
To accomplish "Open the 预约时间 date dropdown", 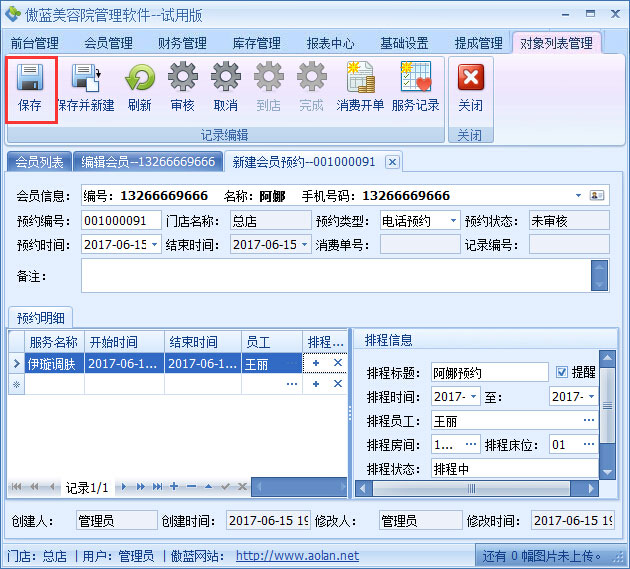I will (155, 244).
